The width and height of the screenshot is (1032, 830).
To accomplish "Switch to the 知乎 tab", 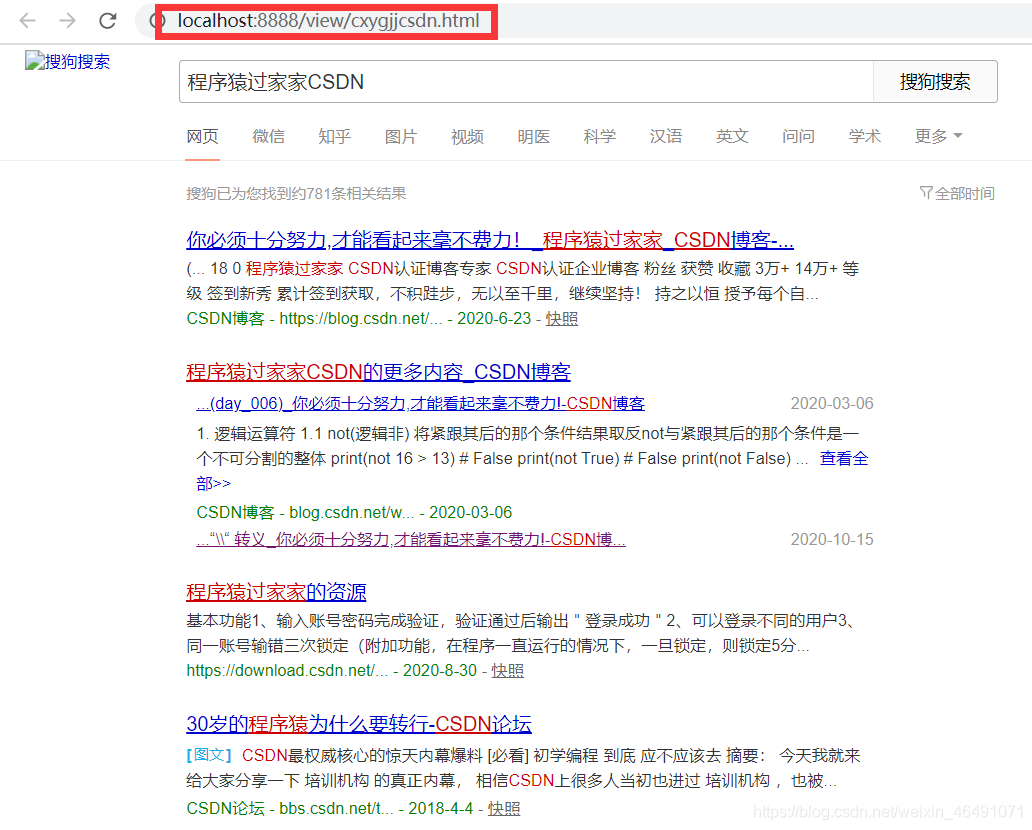I will pos(334,136).
